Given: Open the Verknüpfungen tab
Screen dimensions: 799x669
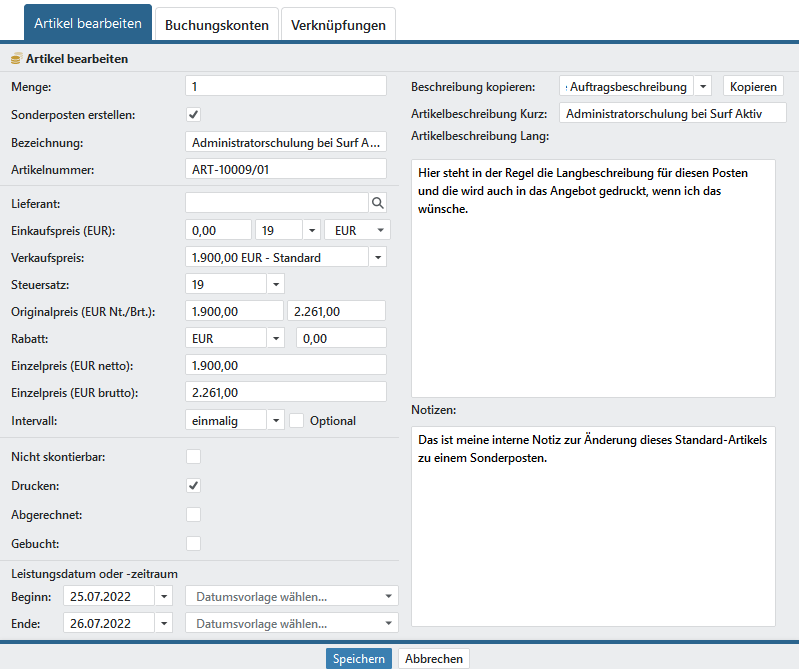Looking at the screenshot, I should click(x=338, y=25).
